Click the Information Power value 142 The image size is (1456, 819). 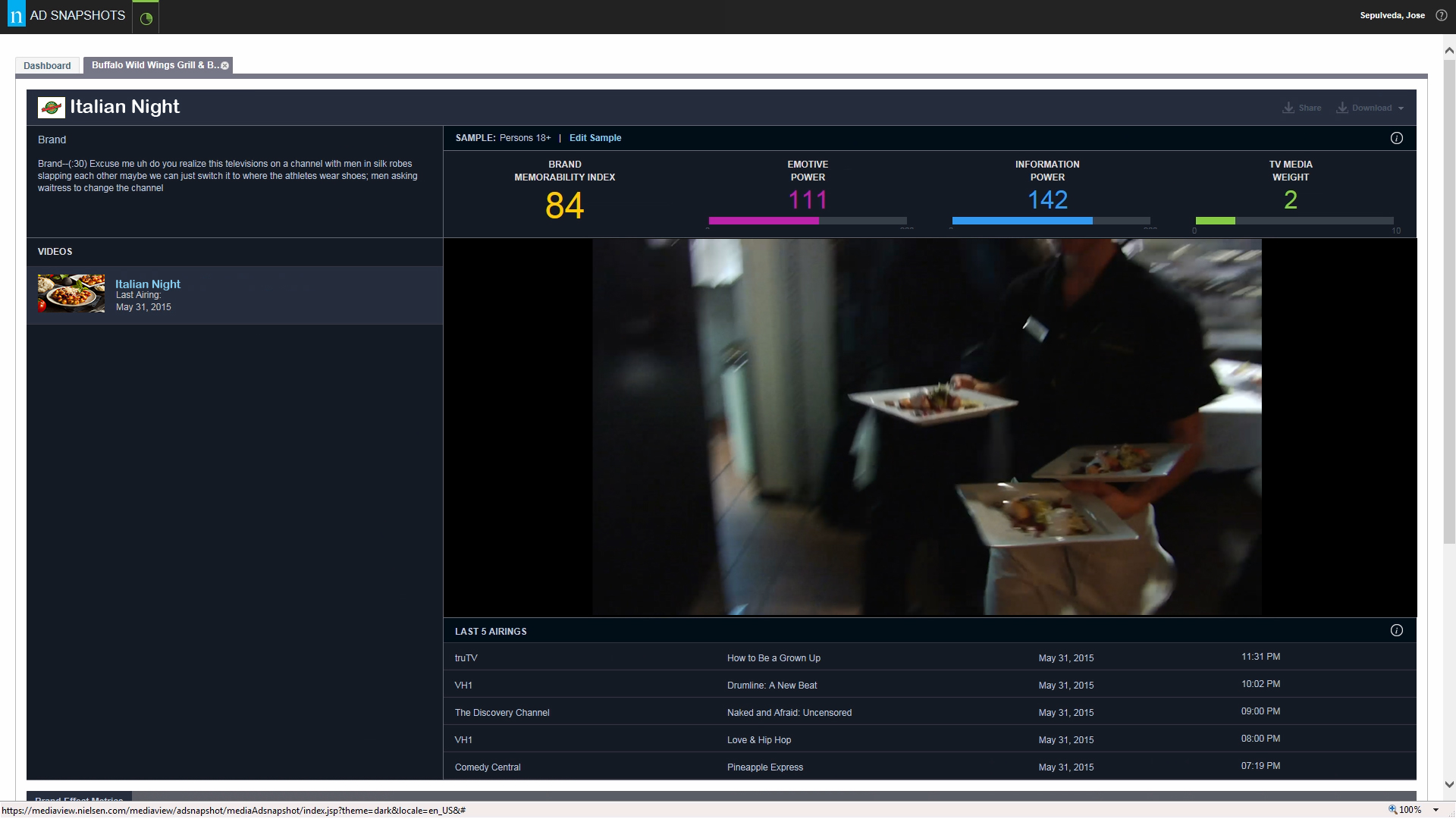pyautogui.click(x=1047, y=200)
